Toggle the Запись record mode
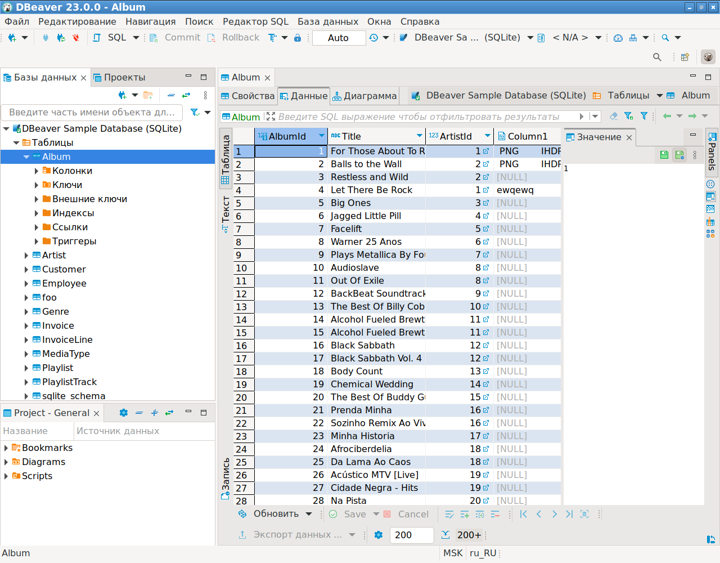This screenshot has width=720, height=563. click(x=225, y=479)
